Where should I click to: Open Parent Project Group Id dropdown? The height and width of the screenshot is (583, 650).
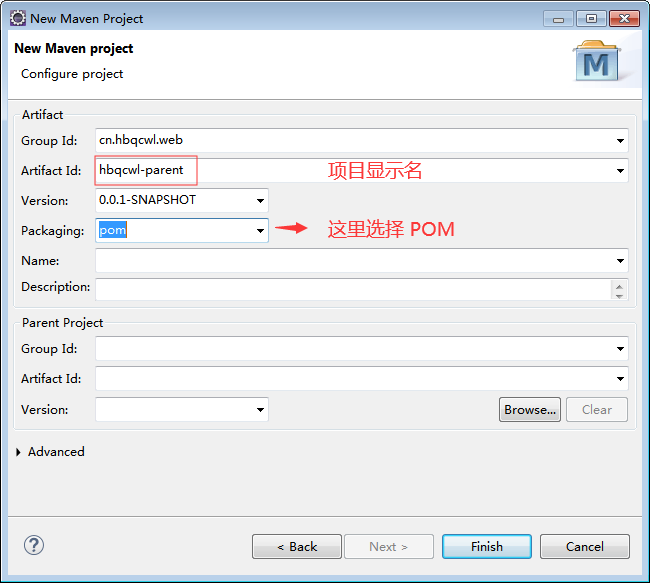pyautogui.click(x=620, y=349)
